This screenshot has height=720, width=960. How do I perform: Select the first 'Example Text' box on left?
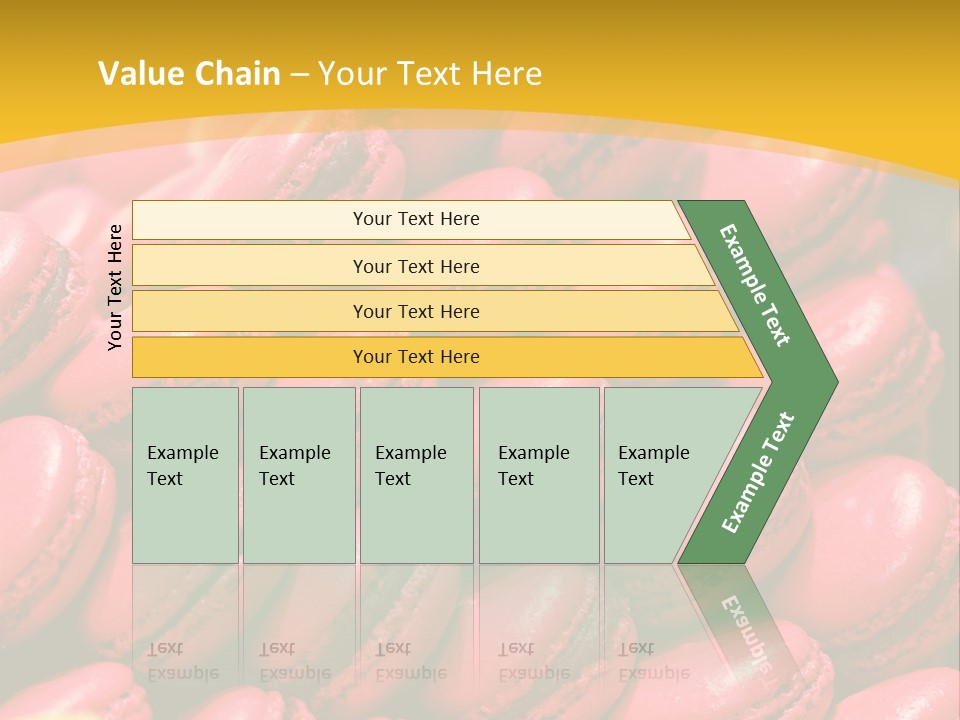pos(185,475)
